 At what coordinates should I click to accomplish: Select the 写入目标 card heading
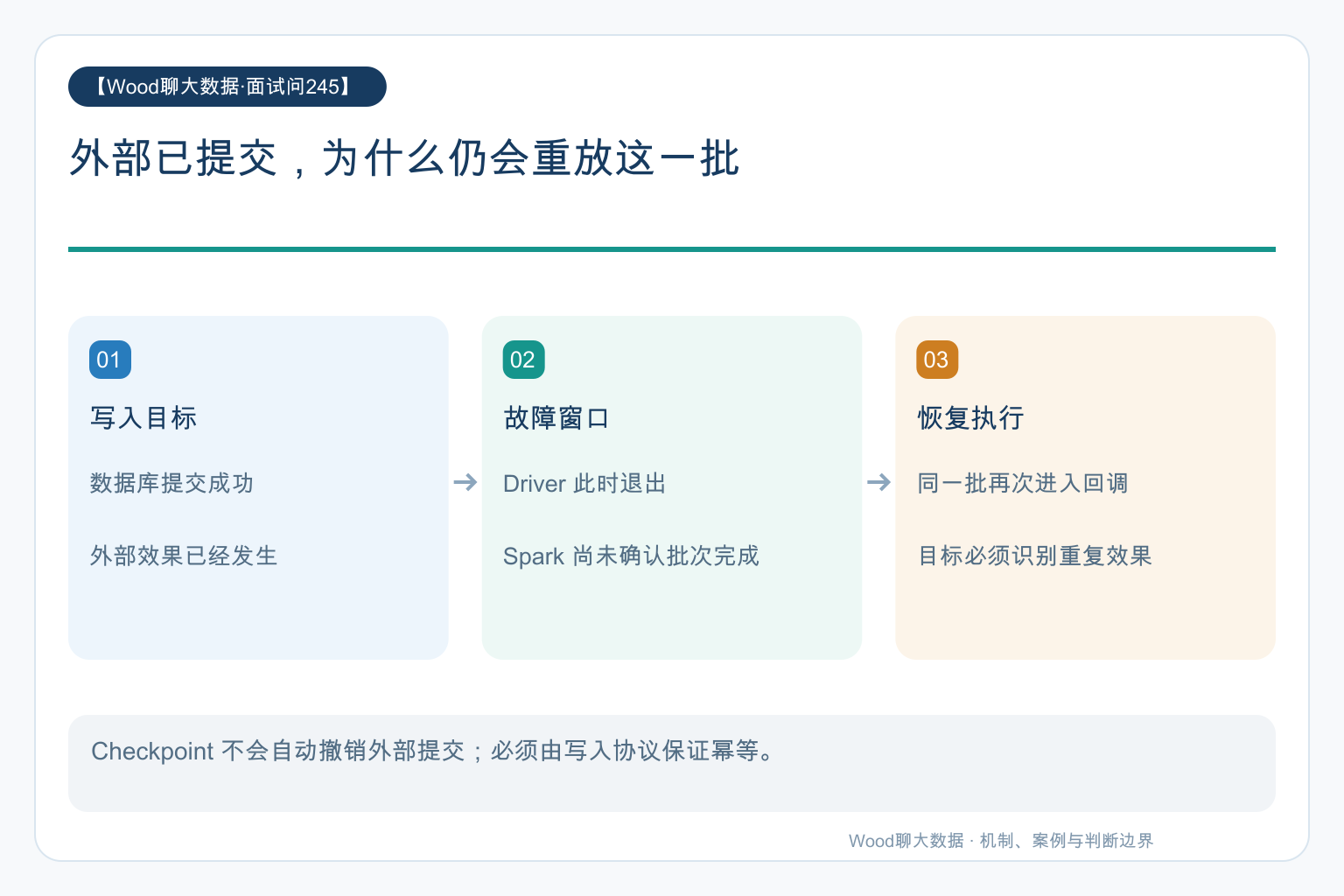[143, 418]
